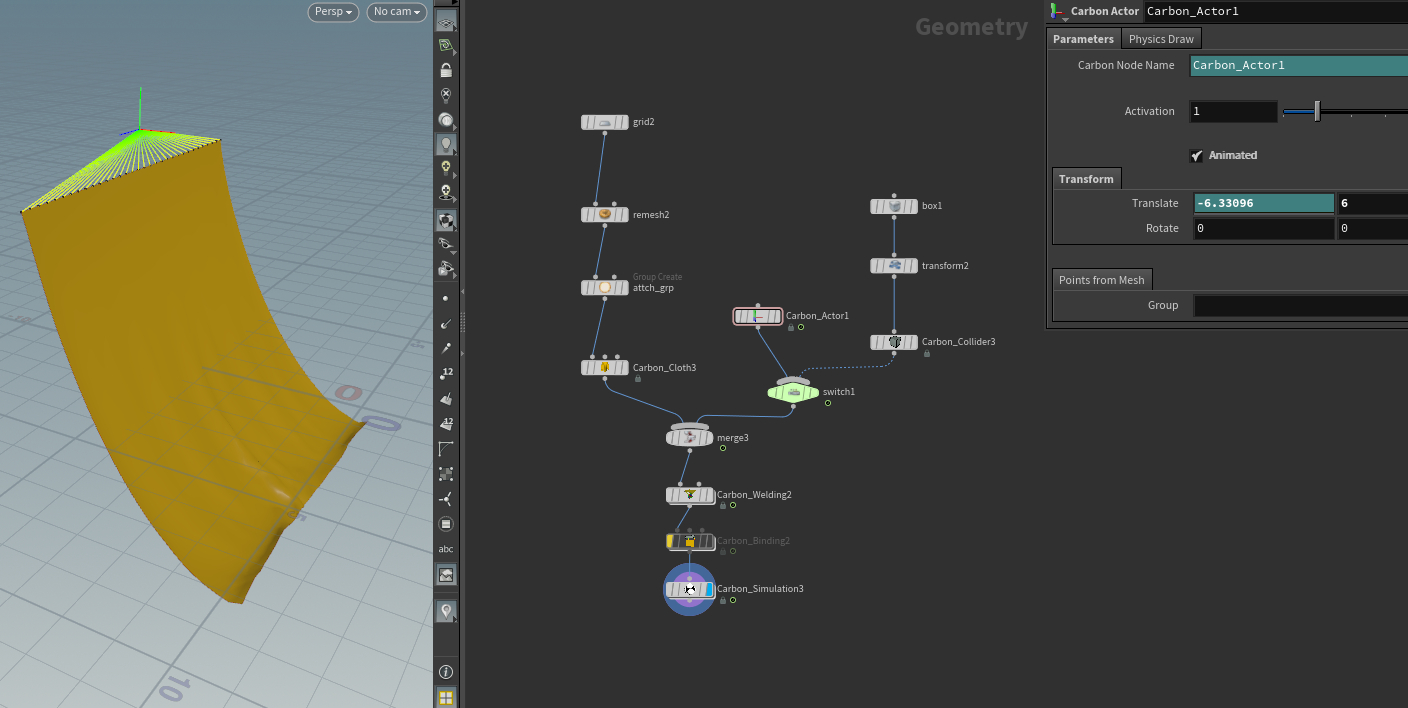The width and height of the screenshot is (1408, 708).
Task: Click the 'abc' text display icon
Action: pos(446,549)
